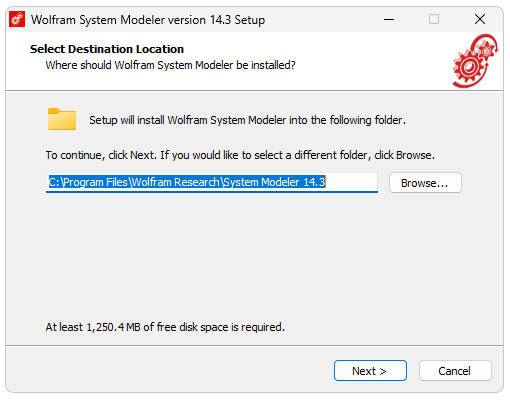Click the disabled maximize window button

click(434, 19)
